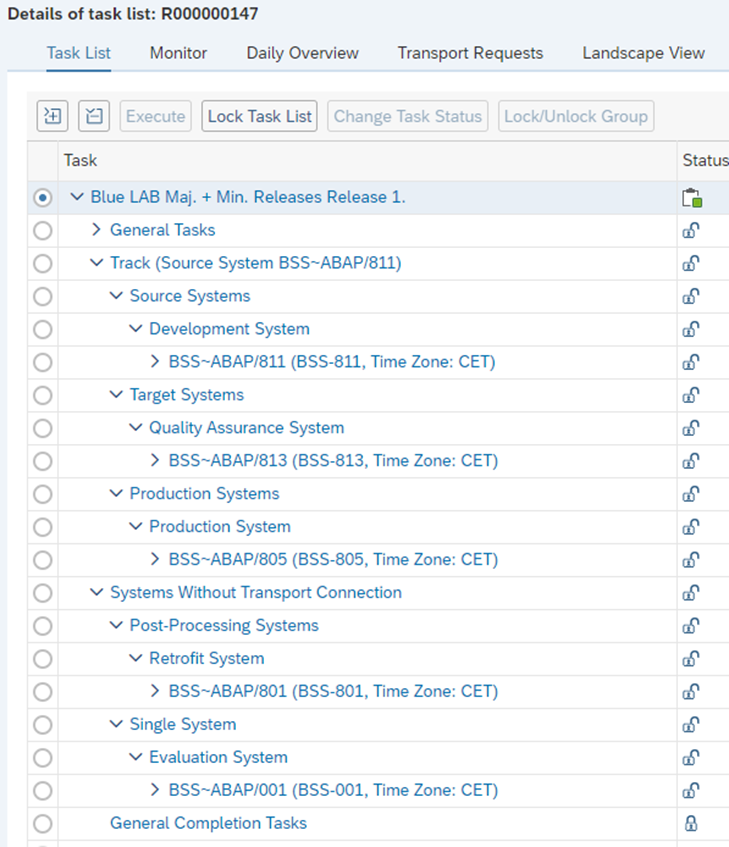The image size is (729, 847).
Task: Click the unlock status icon for Production Systems
Action: [x=690, y=494]
